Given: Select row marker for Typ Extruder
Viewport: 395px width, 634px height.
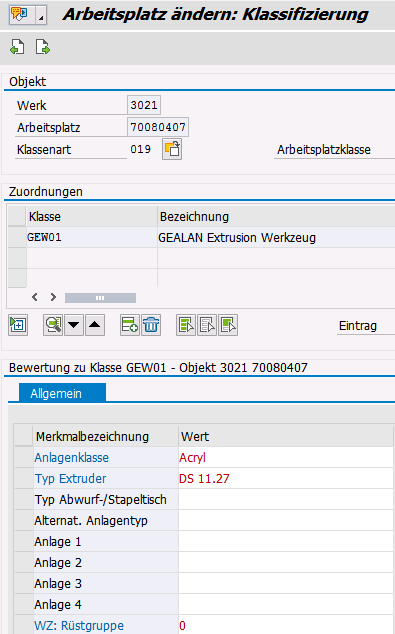Looking at the screenshot, I should point(24,479).
